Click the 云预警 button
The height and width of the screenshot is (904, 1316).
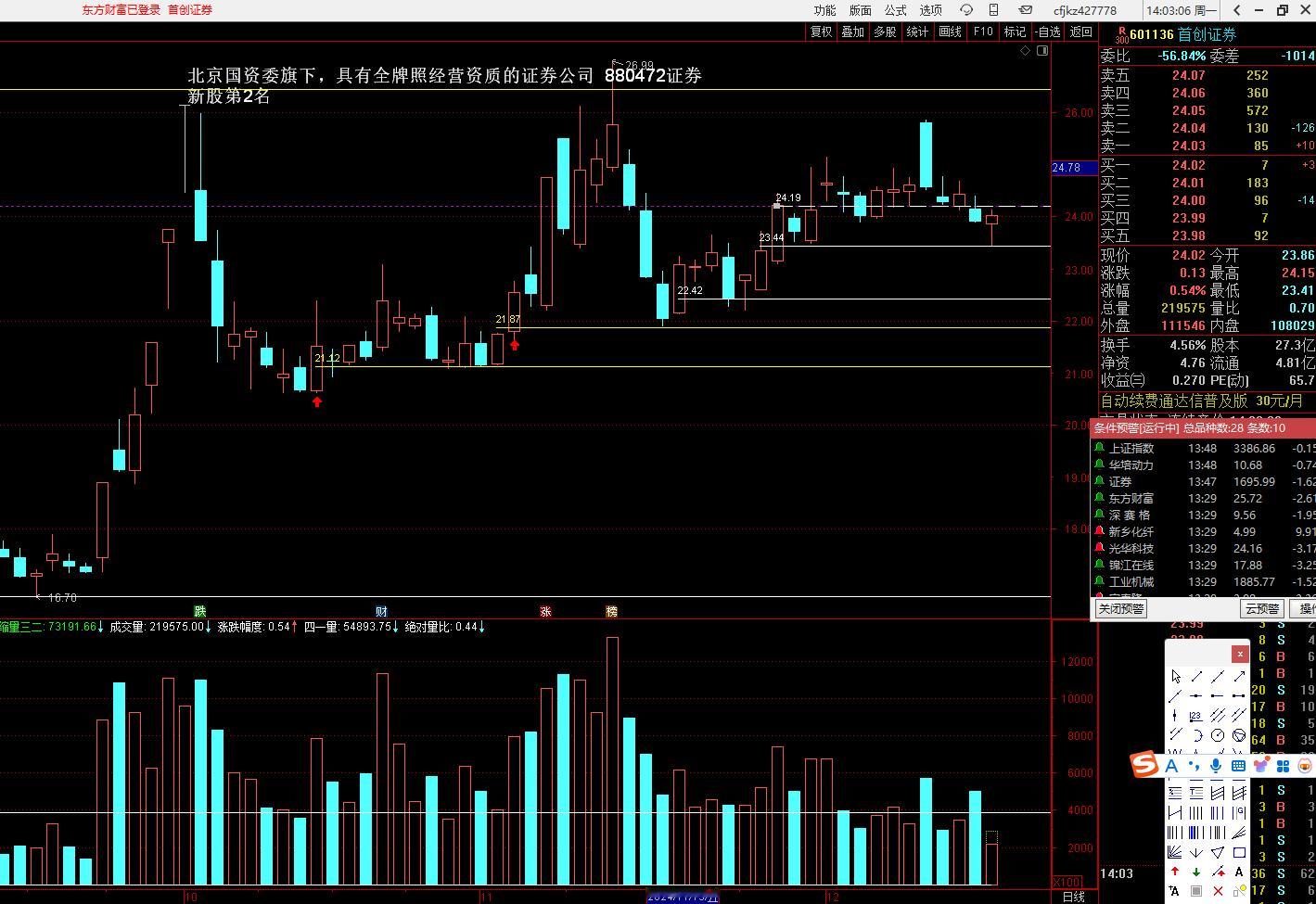1261,609
